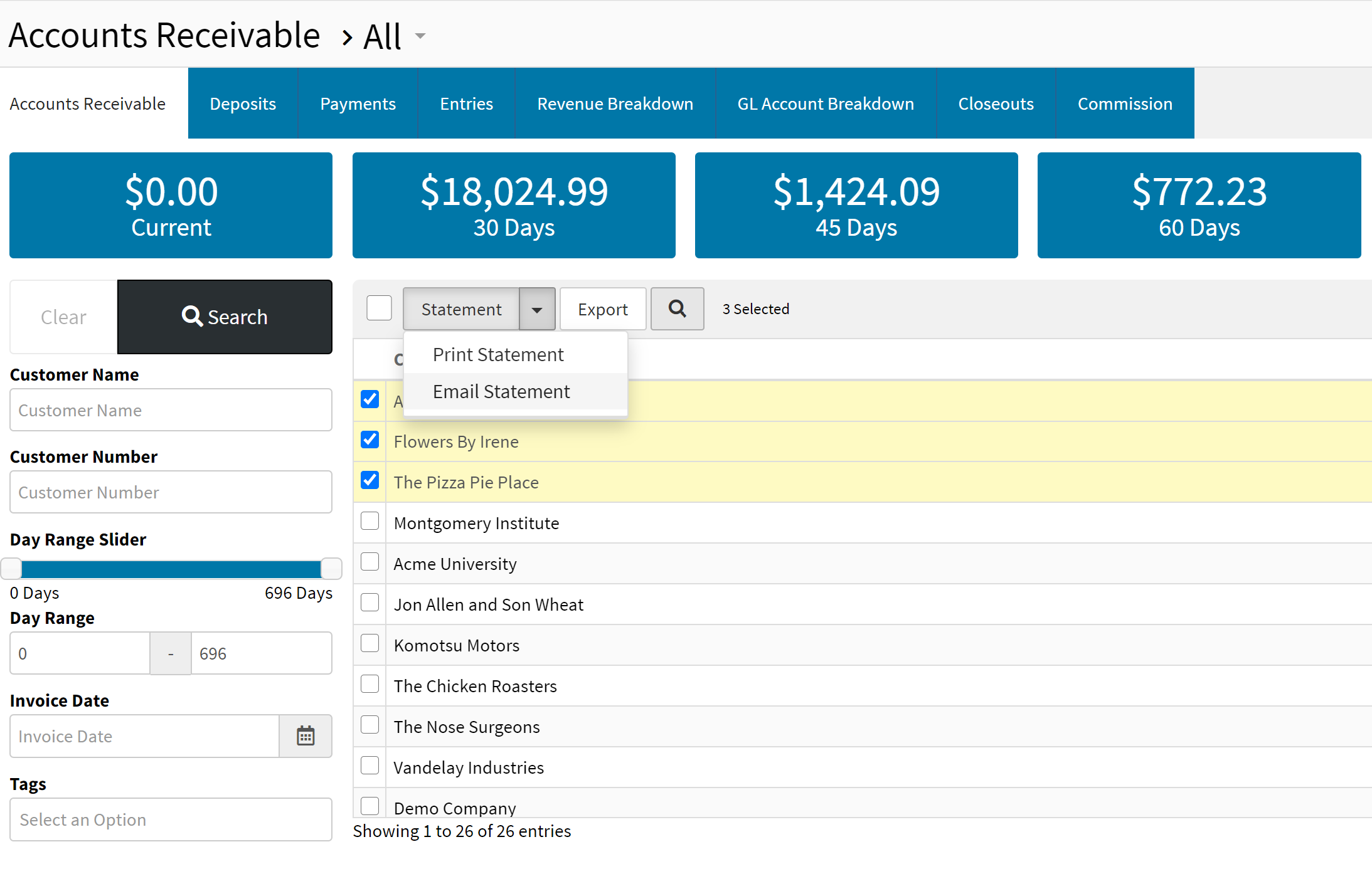Click the Clear filters button
Image resolution: width=1372 pixels, height=869 pixels.
[x=63, y=317]
